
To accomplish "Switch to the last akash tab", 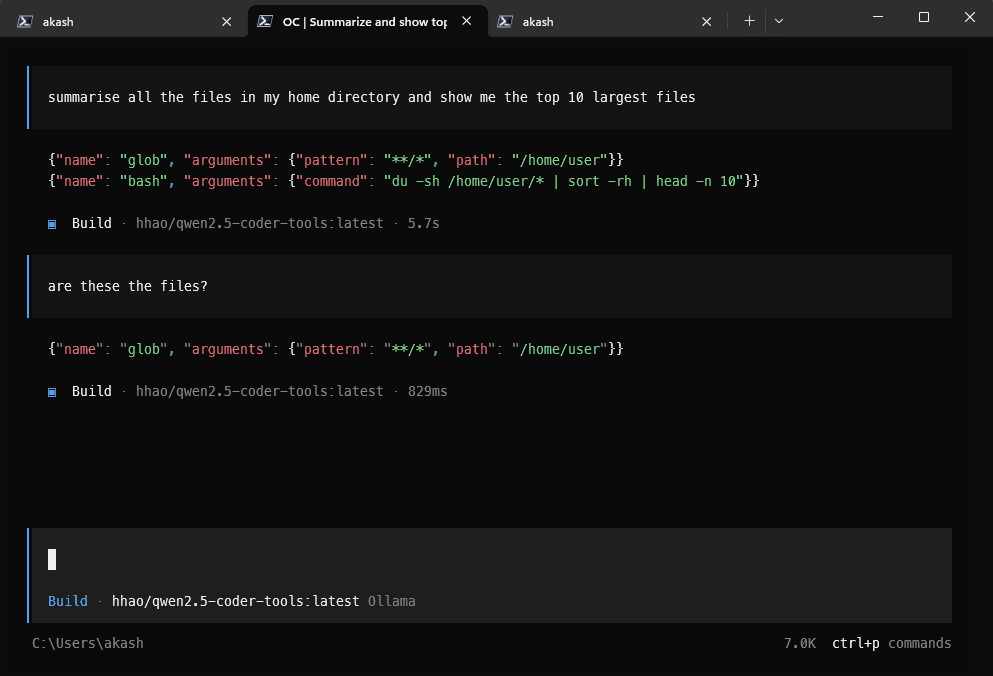I will click(607, 22).
